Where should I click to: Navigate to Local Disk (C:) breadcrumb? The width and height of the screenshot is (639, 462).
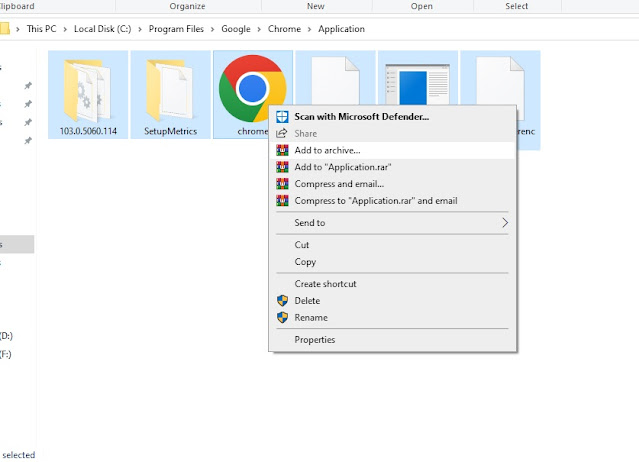(x=102, y=29)
